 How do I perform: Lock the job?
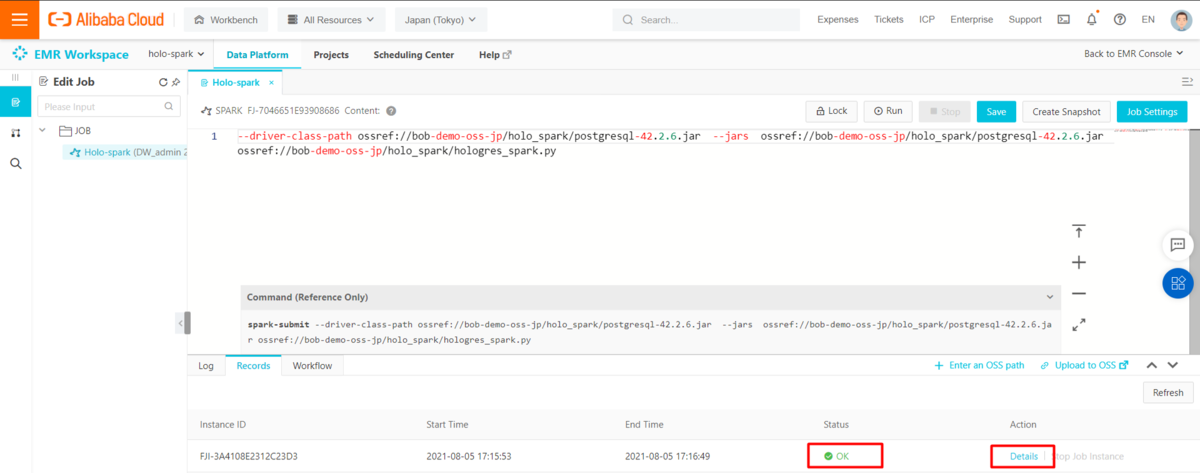[x=831, y=111]
